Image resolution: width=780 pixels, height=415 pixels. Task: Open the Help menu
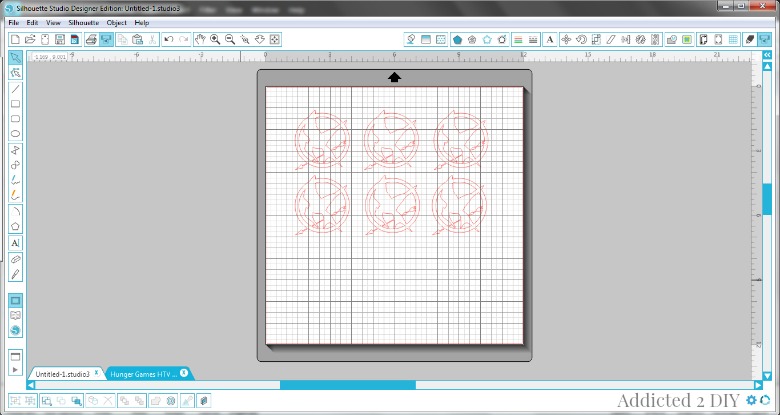[x=142, y=23]
